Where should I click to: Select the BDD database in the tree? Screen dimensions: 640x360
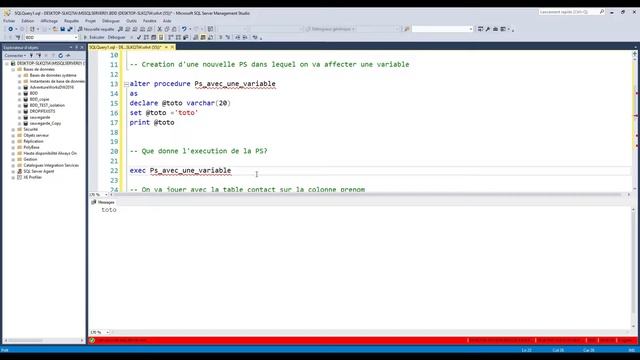pyautogui.click(x=33, y=93)
